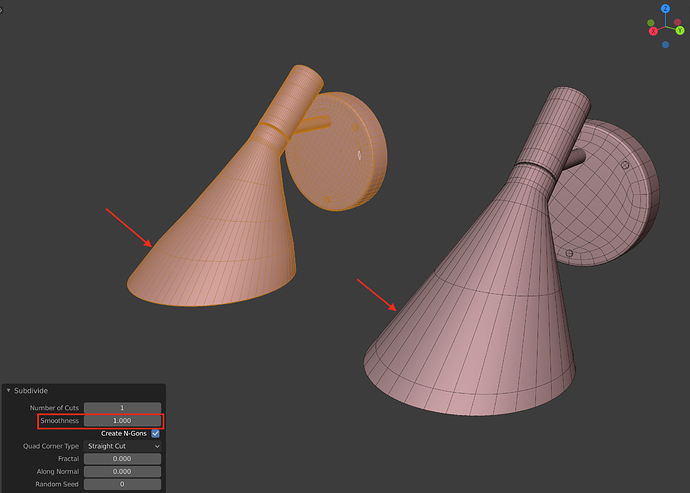Collapse the Subdivide operator panel
This screenshot has height=493, width=690.
(x=8, y=390)
